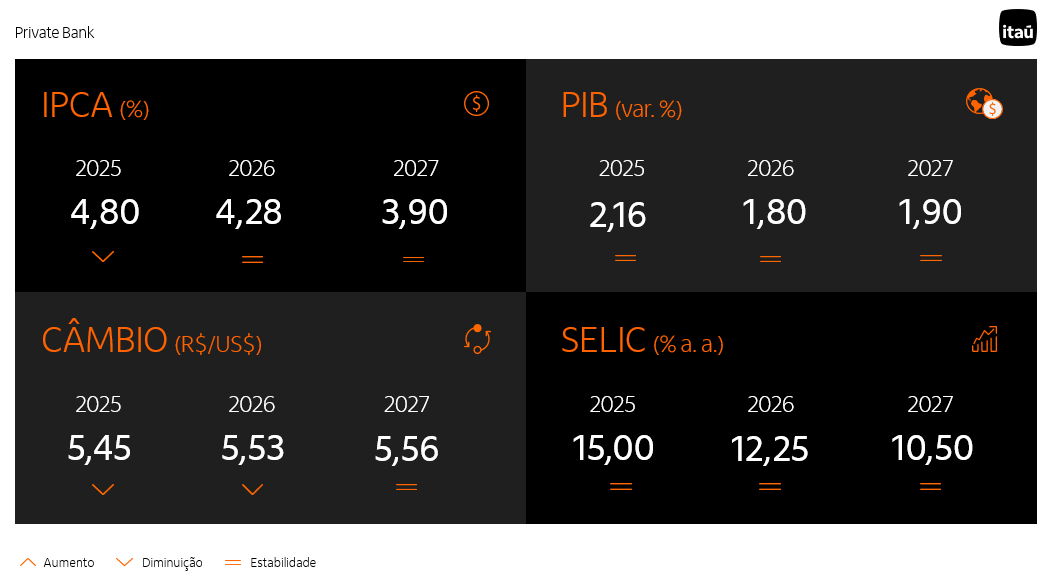Click the decrease arrow under Câmbio 5,45
Viewport: 1054px width, 580px height.
tap(102, 490)
